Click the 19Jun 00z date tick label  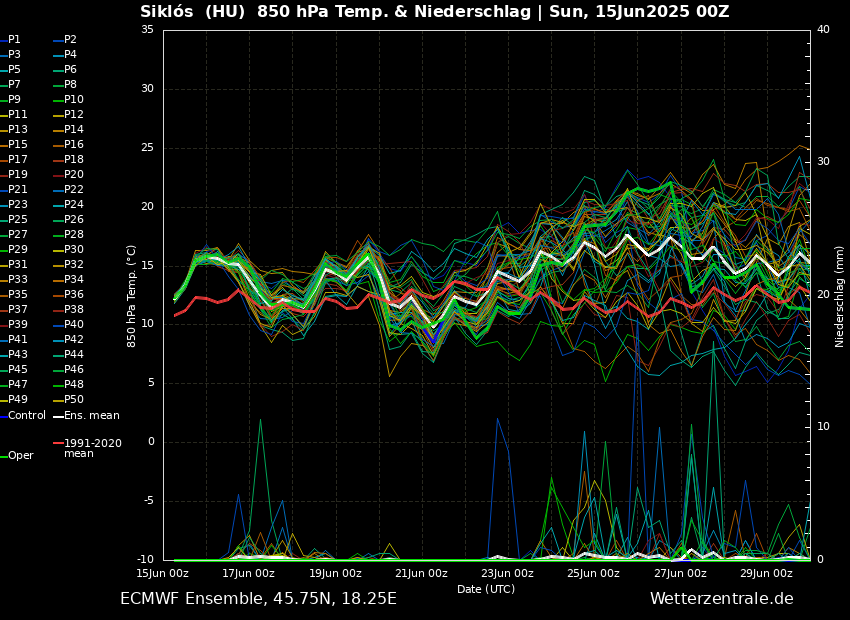335,573
